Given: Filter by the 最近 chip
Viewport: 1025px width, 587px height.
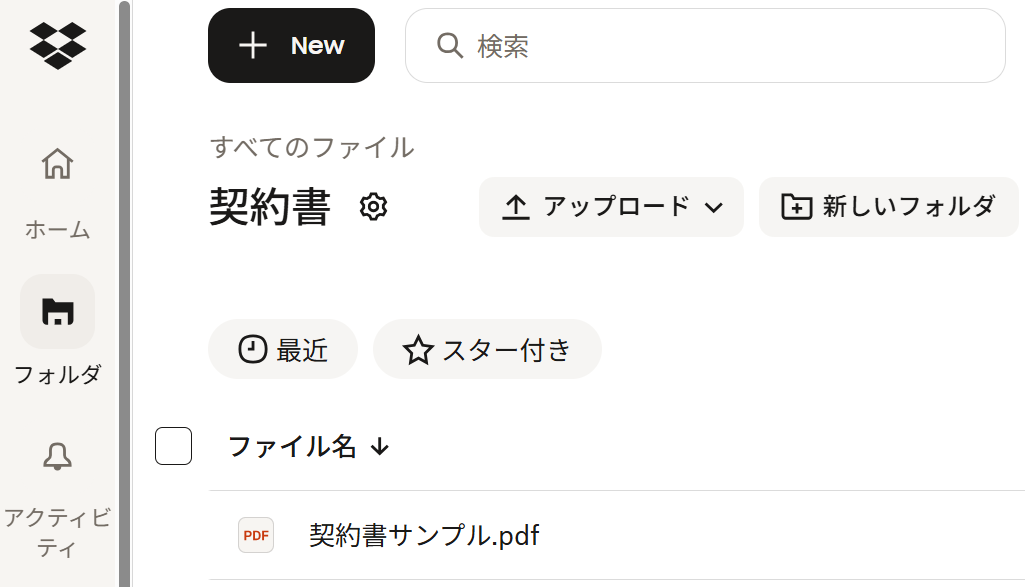Looking at the screenshot, I should (283, 349).
